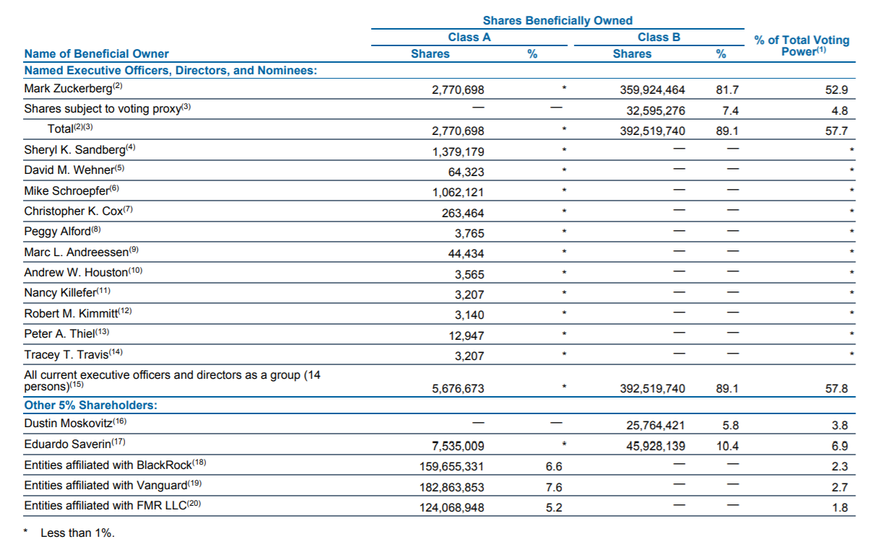Select the Class A column header
The image size is (880, 539).
pyautogui.click(x=469, y=37)
